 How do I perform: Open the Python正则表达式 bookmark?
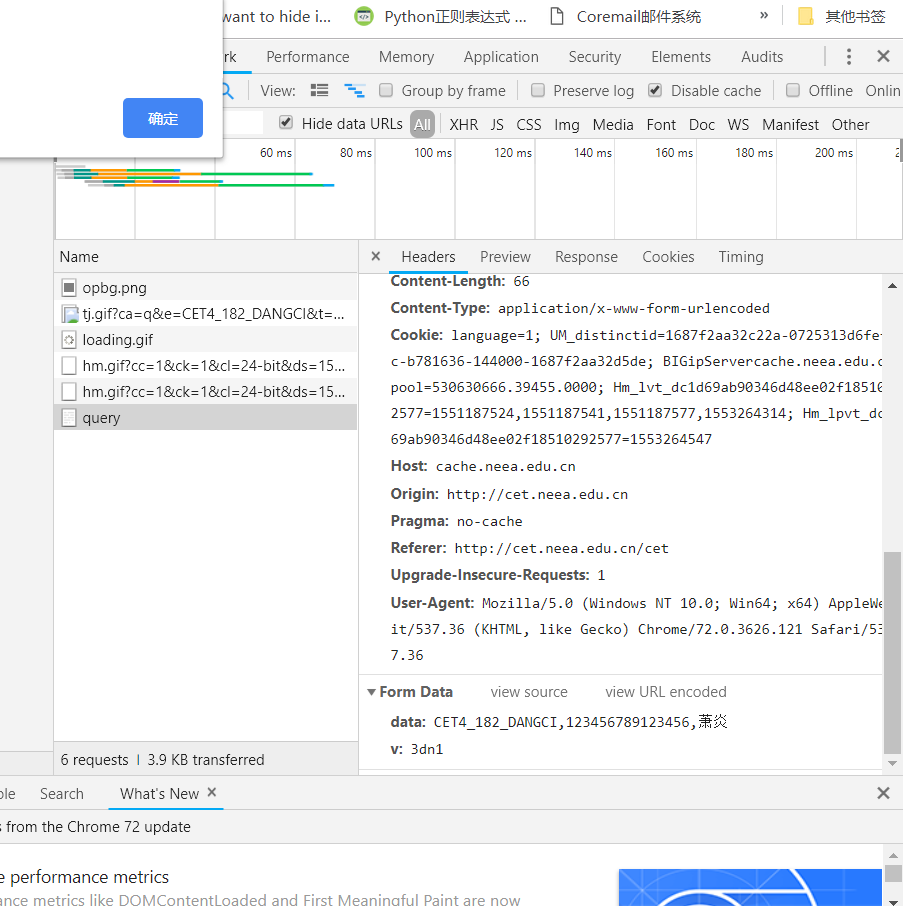click(440, 16)
